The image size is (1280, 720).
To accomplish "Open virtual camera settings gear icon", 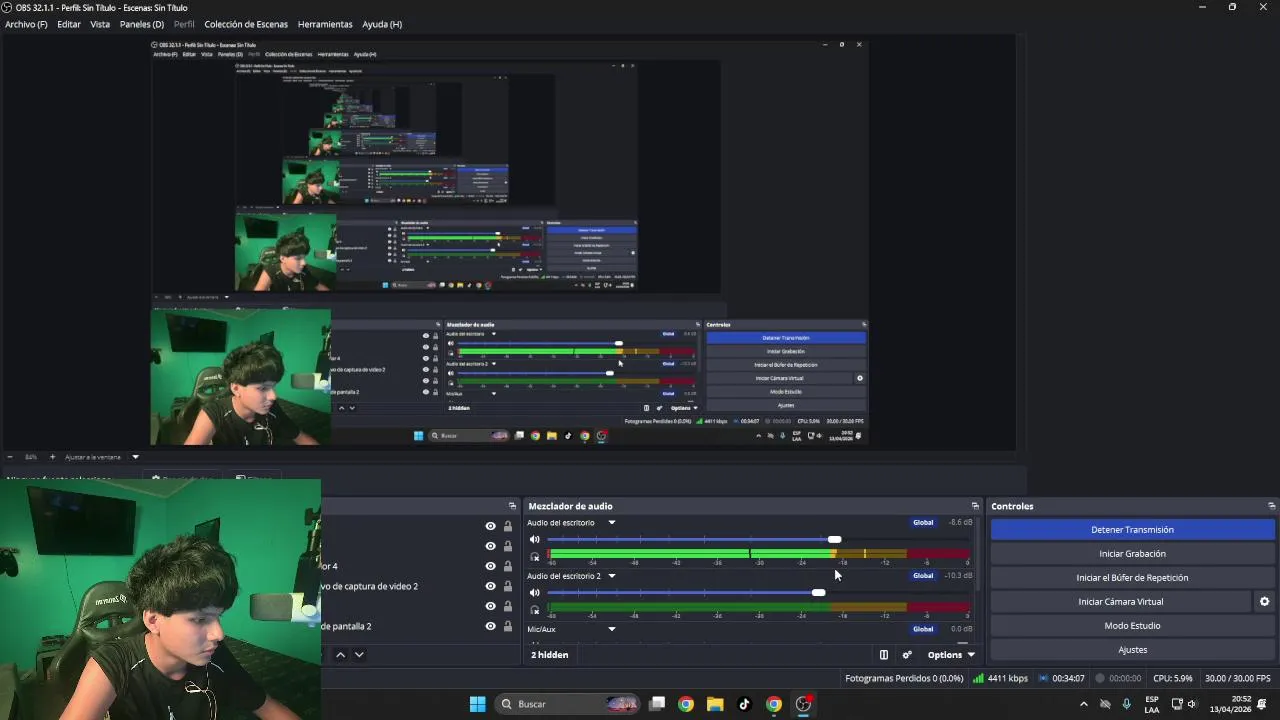I will (x=1264, y=602).
